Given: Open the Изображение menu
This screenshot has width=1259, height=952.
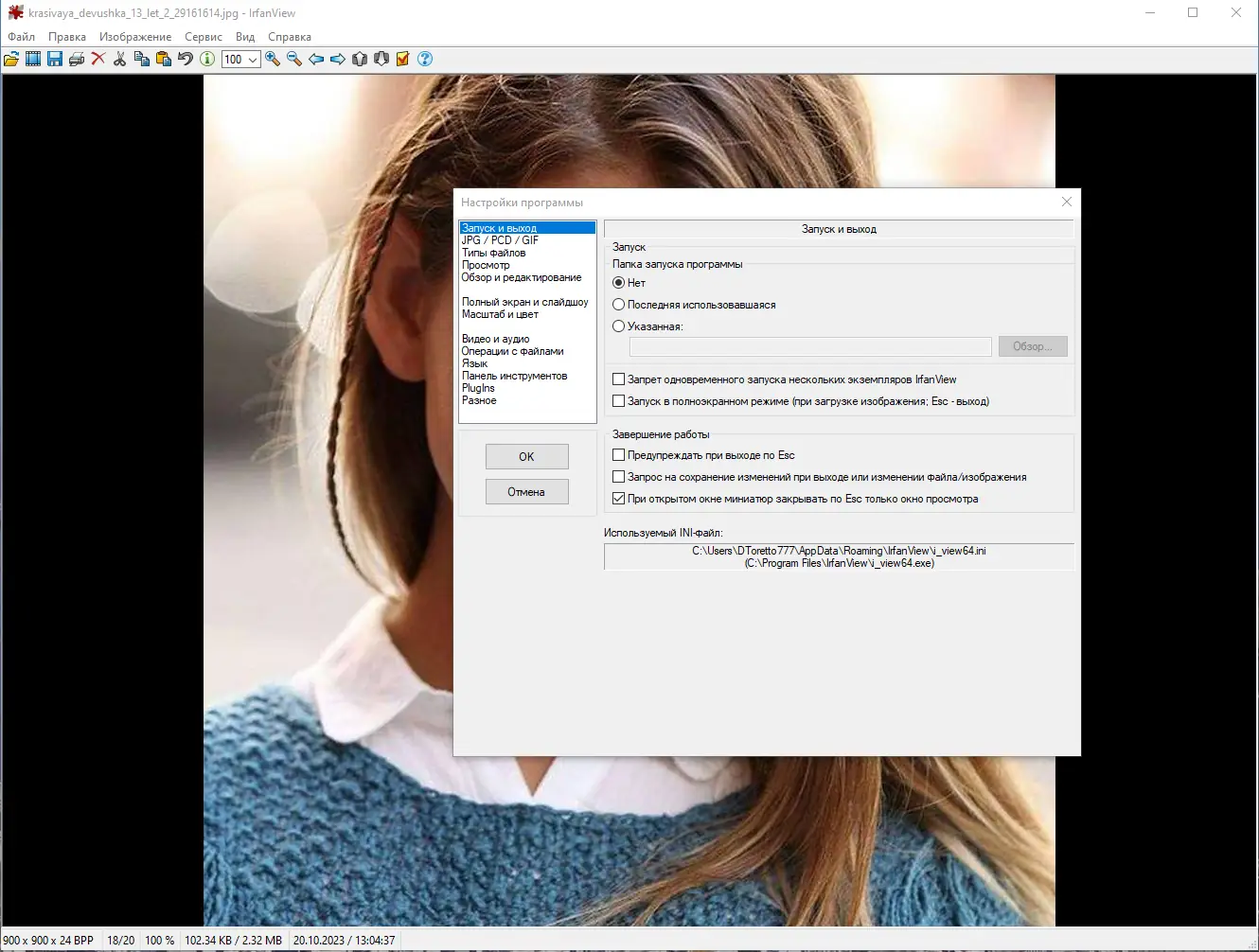Looking at the screenshot, I should pos(135,37).
